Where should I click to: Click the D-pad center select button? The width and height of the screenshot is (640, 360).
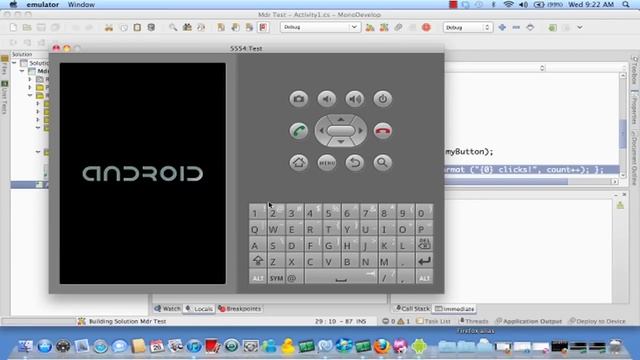341,131
